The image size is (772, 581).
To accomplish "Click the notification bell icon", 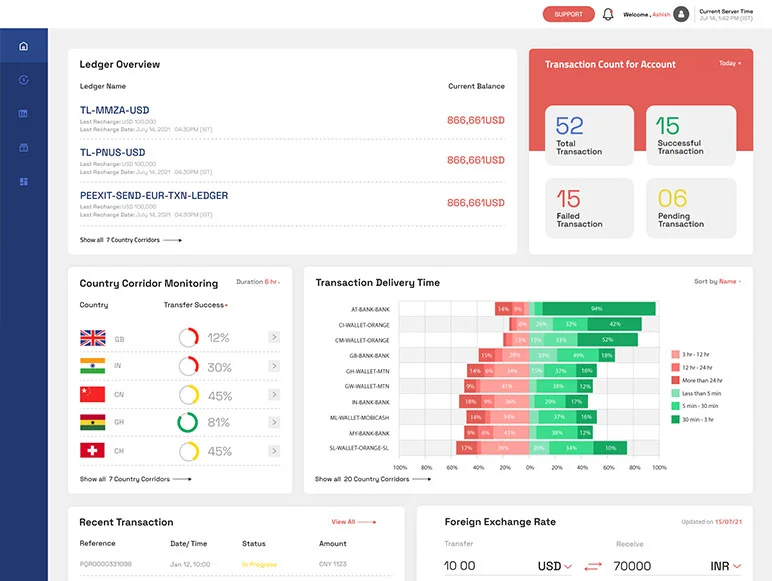I will coord(608,14).
